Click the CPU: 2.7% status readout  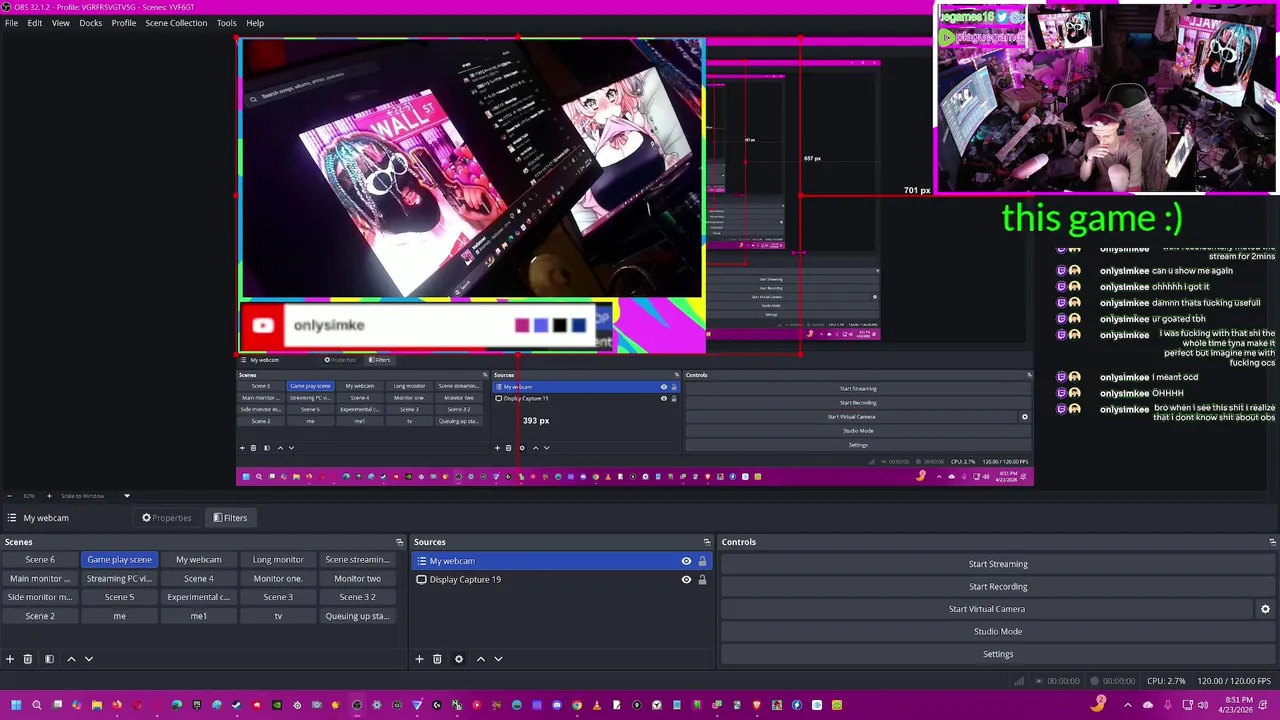[1166, 681]
